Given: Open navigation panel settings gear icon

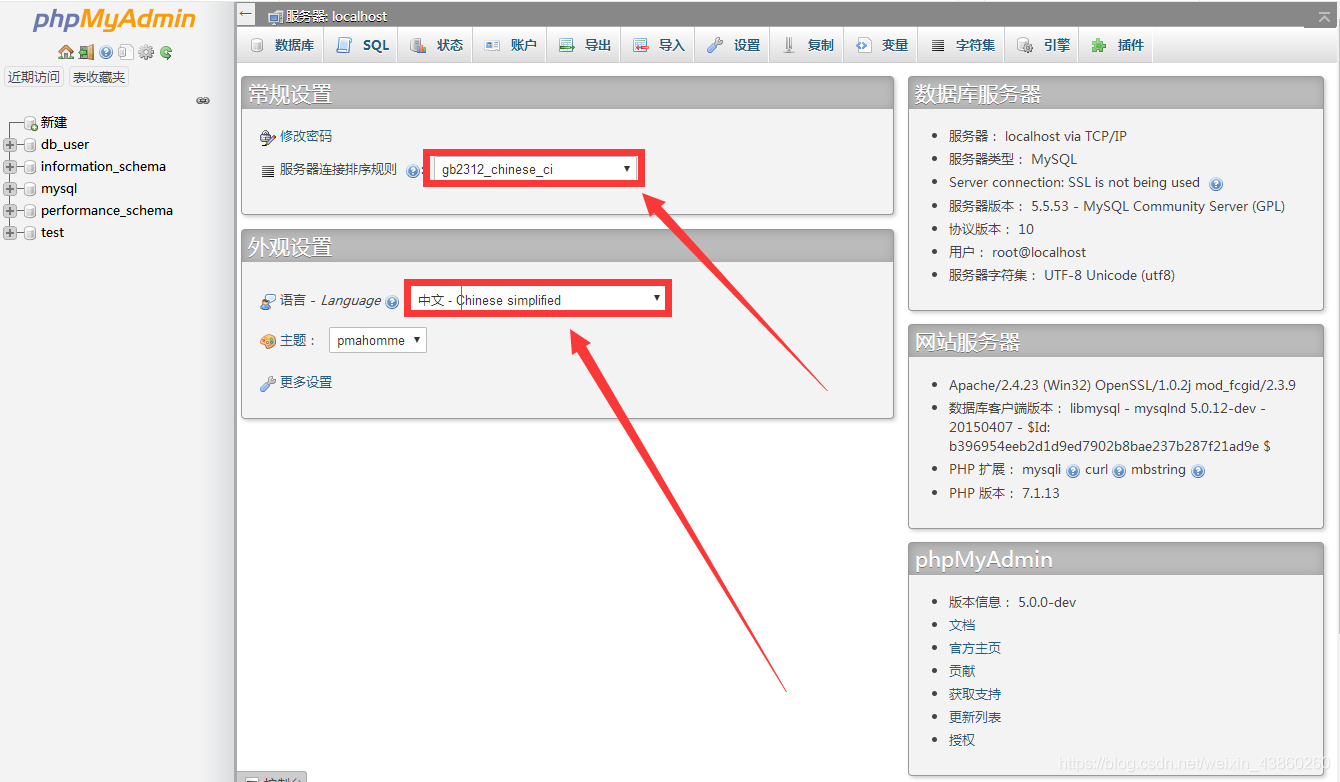Looking at the screenshot, I should [146, 52].
